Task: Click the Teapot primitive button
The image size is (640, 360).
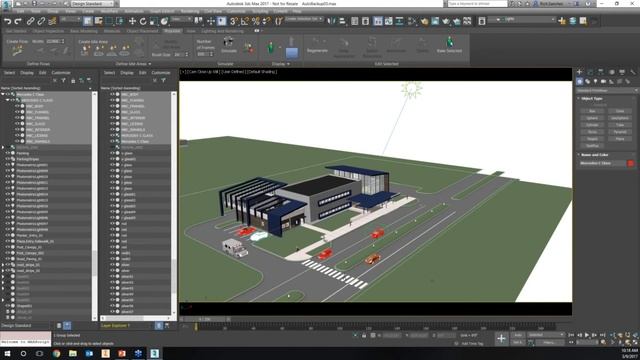Action: [x=592, y=139]
